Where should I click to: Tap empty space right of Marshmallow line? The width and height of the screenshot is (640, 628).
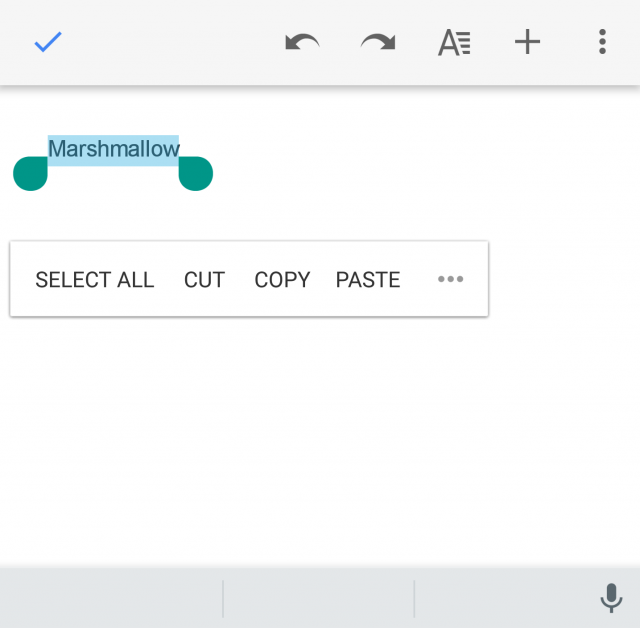pyautogui.click(x=420, y=150)
